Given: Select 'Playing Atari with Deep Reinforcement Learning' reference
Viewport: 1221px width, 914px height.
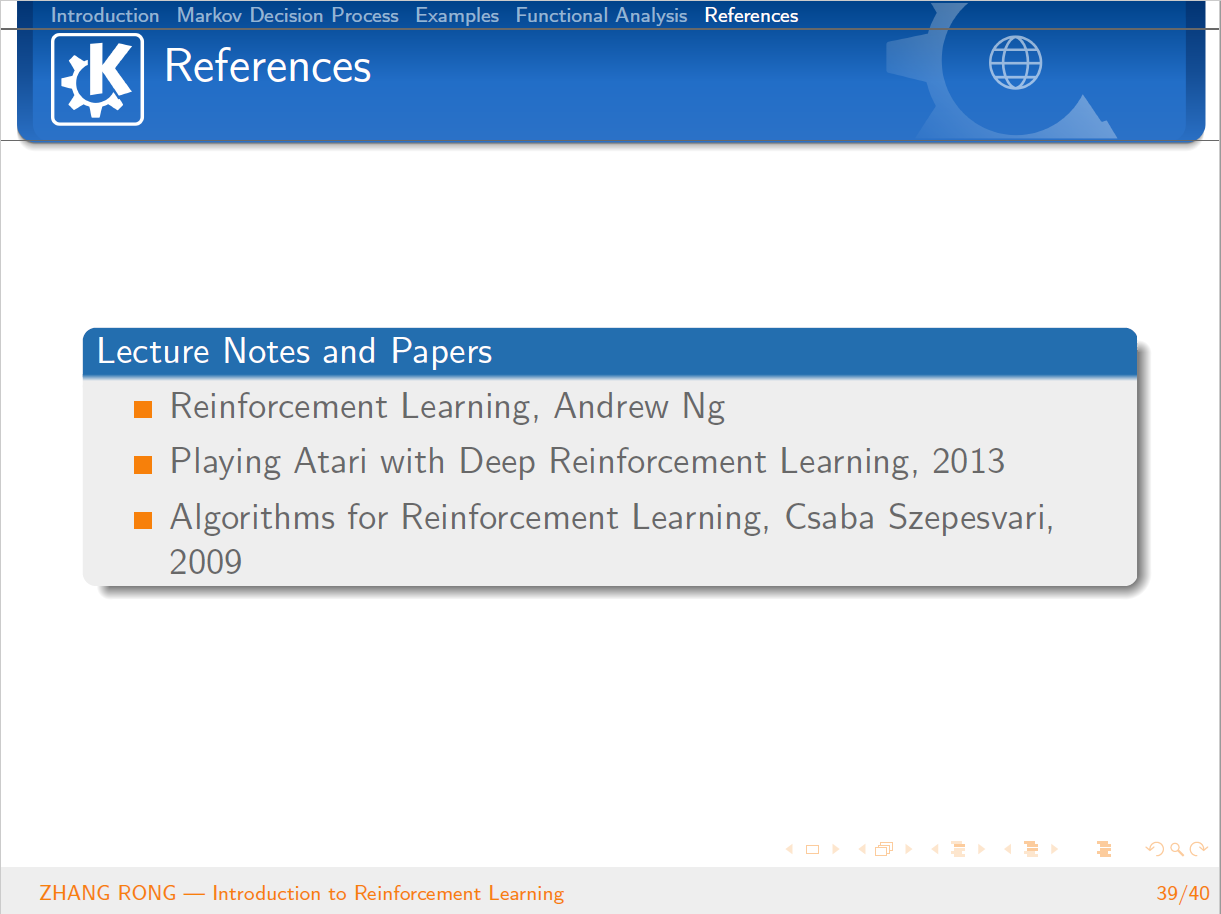Looking at the screenshot, I should point(587,462).
